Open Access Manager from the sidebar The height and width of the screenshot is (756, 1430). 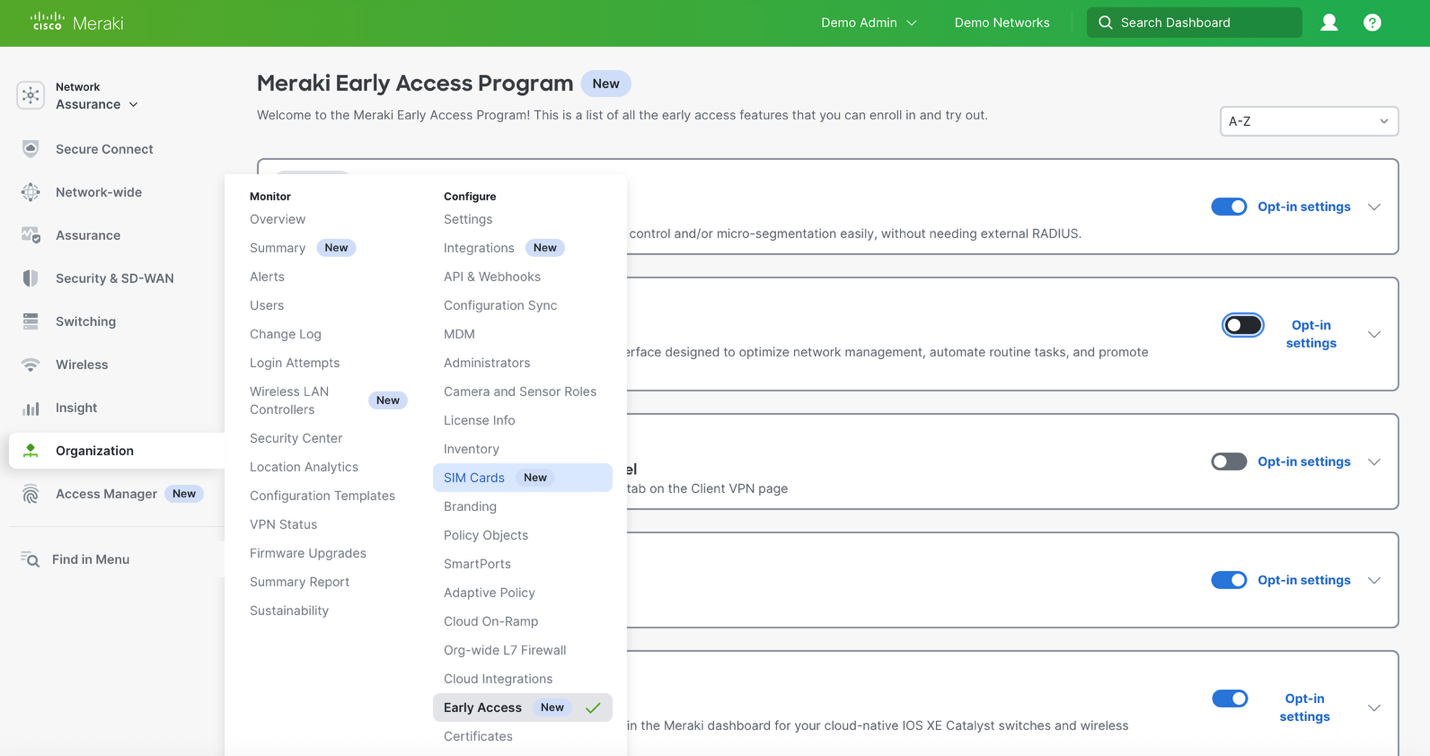coord(107,493)
